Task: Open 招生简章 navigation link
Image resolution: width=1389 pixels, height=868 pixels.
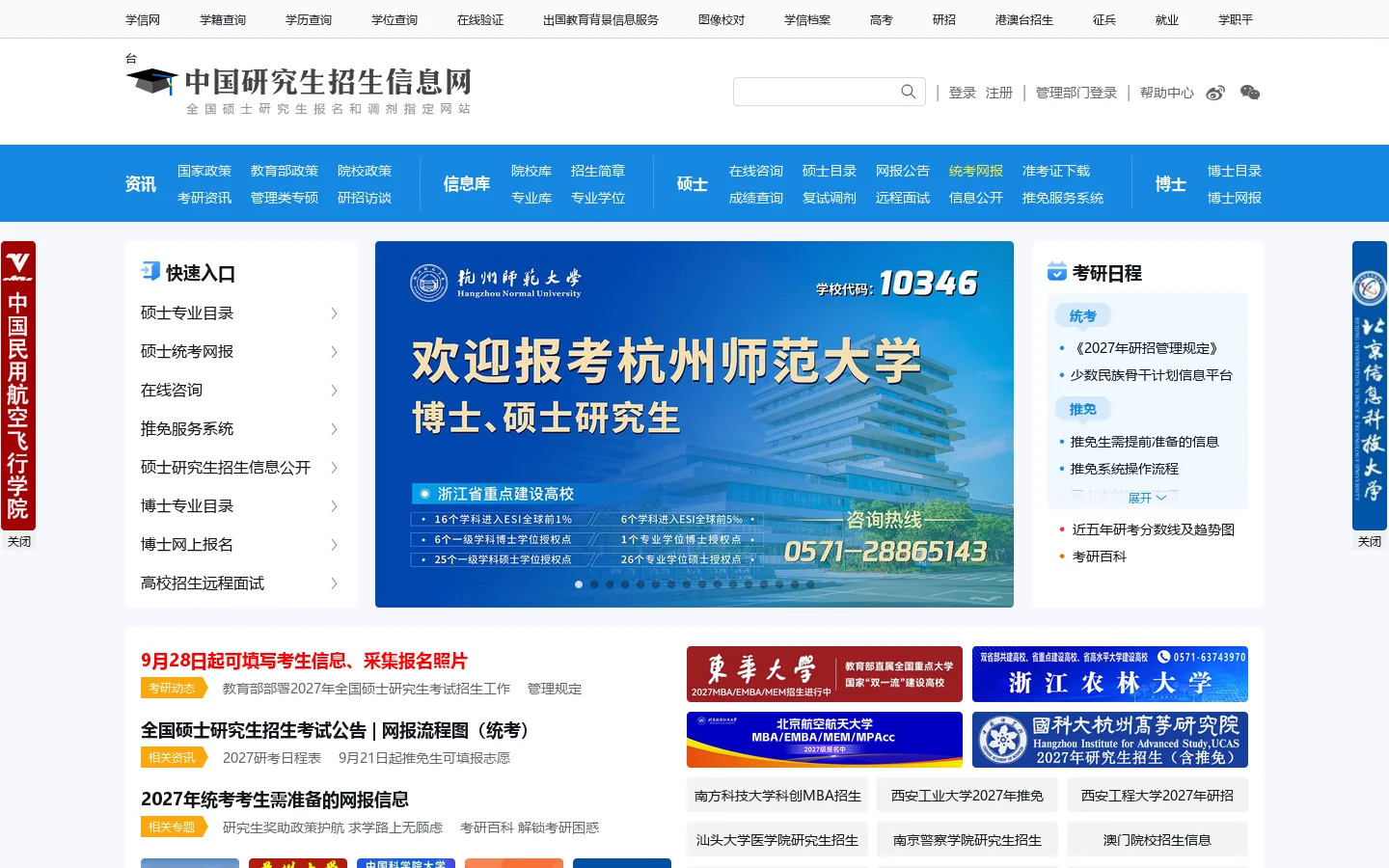Action: (x=598, y=171)
